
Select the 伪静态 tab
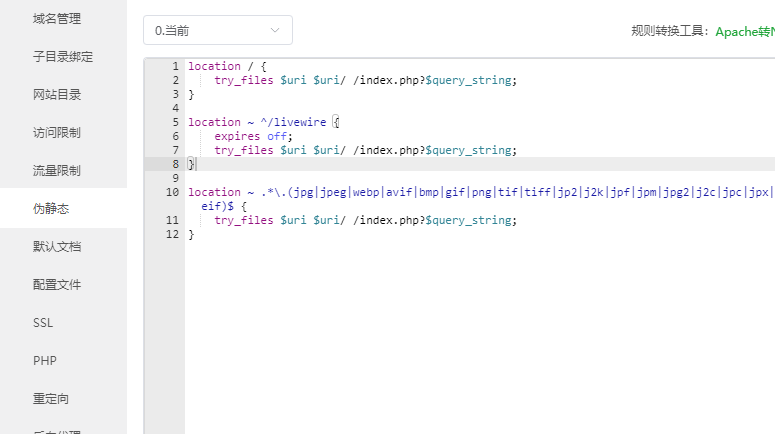coord(51,209)
